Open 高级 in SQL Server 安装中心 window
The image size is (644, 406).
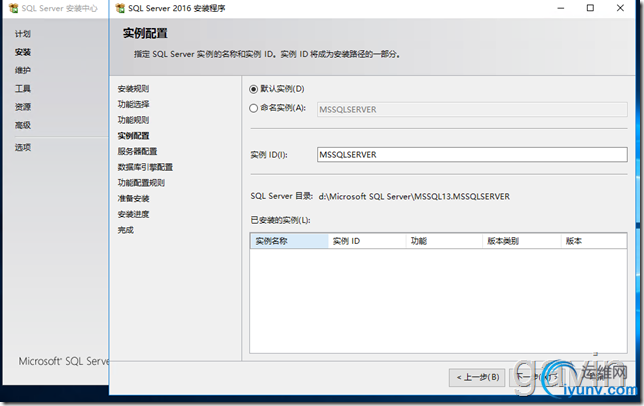(23, 125)
